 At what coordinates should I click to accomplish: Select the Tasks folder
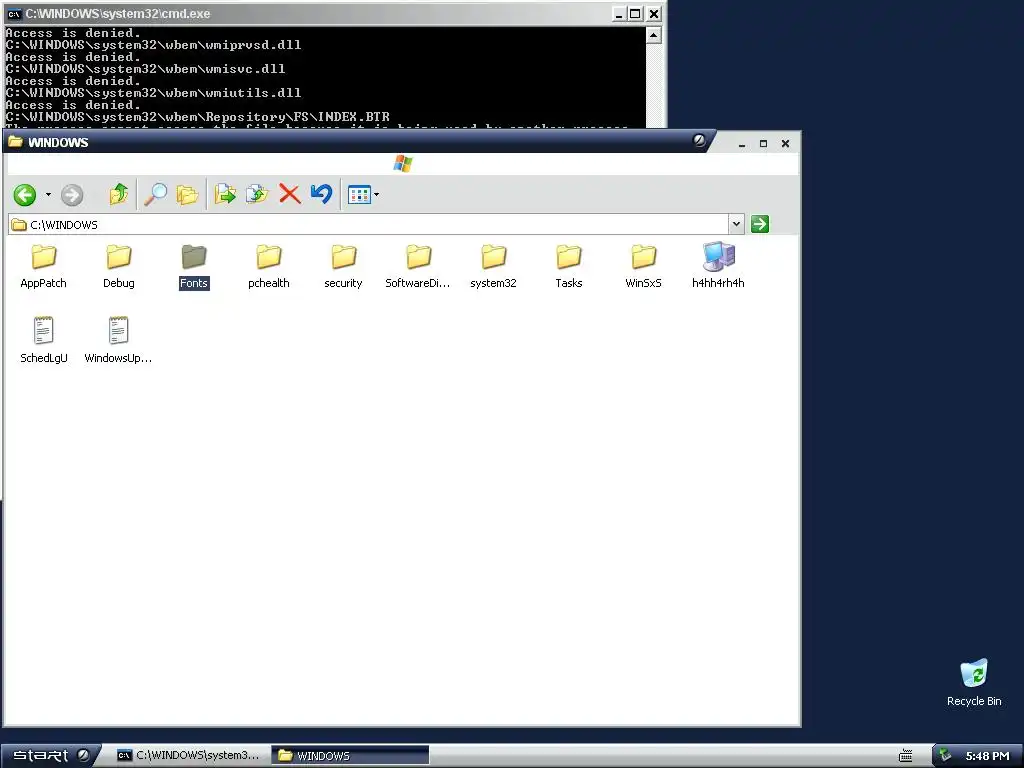(569, 266)
